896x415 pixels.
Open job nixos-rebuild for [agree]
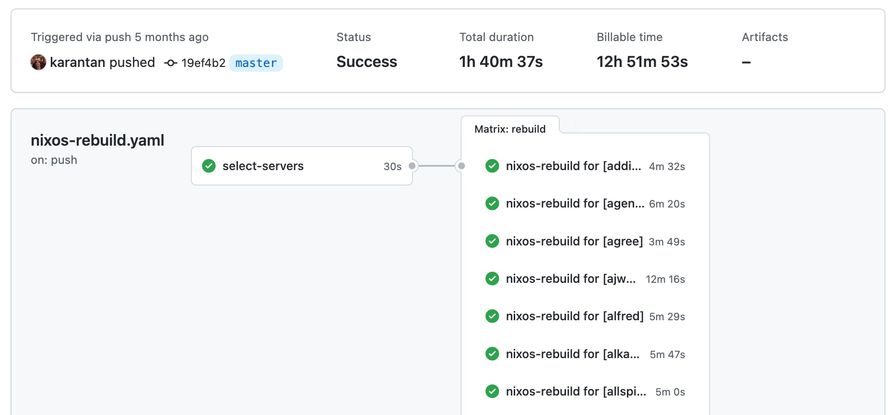(585, 241)
